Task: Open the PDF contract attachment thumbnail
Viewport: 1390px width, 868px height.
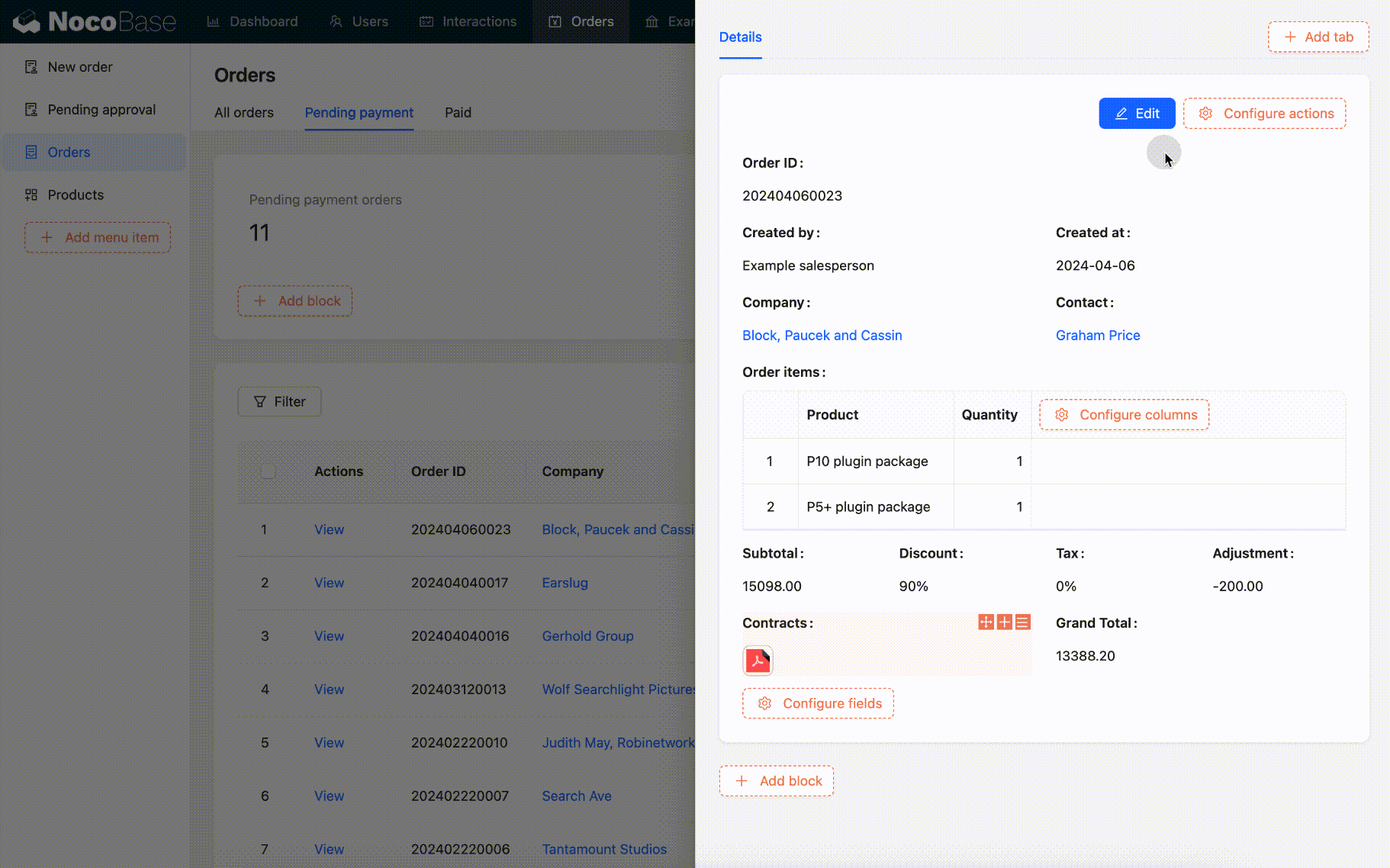Action: tap(758, 661)
